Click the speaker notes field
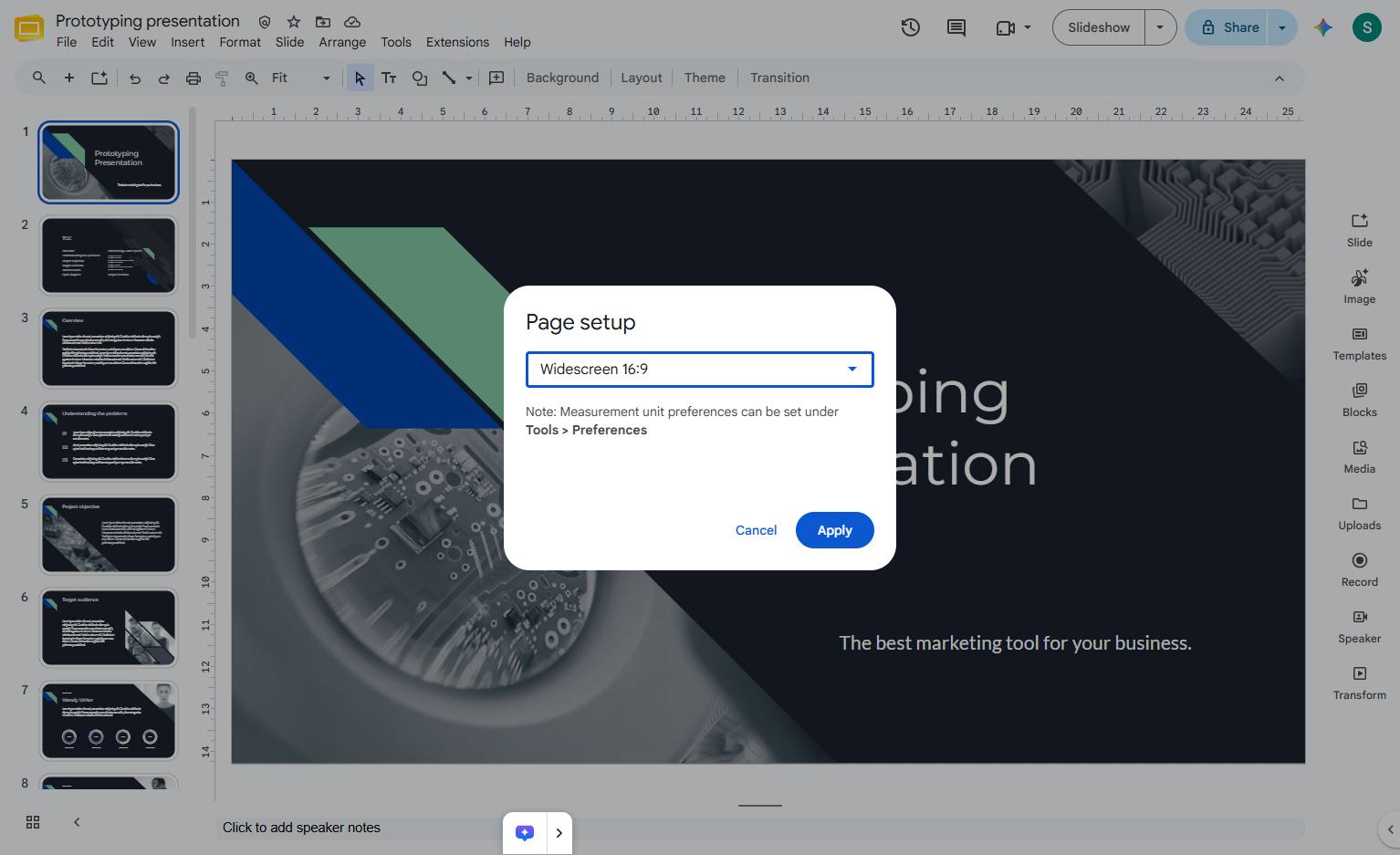This screenshot has height=855, width=1400. tap(759, 828)
